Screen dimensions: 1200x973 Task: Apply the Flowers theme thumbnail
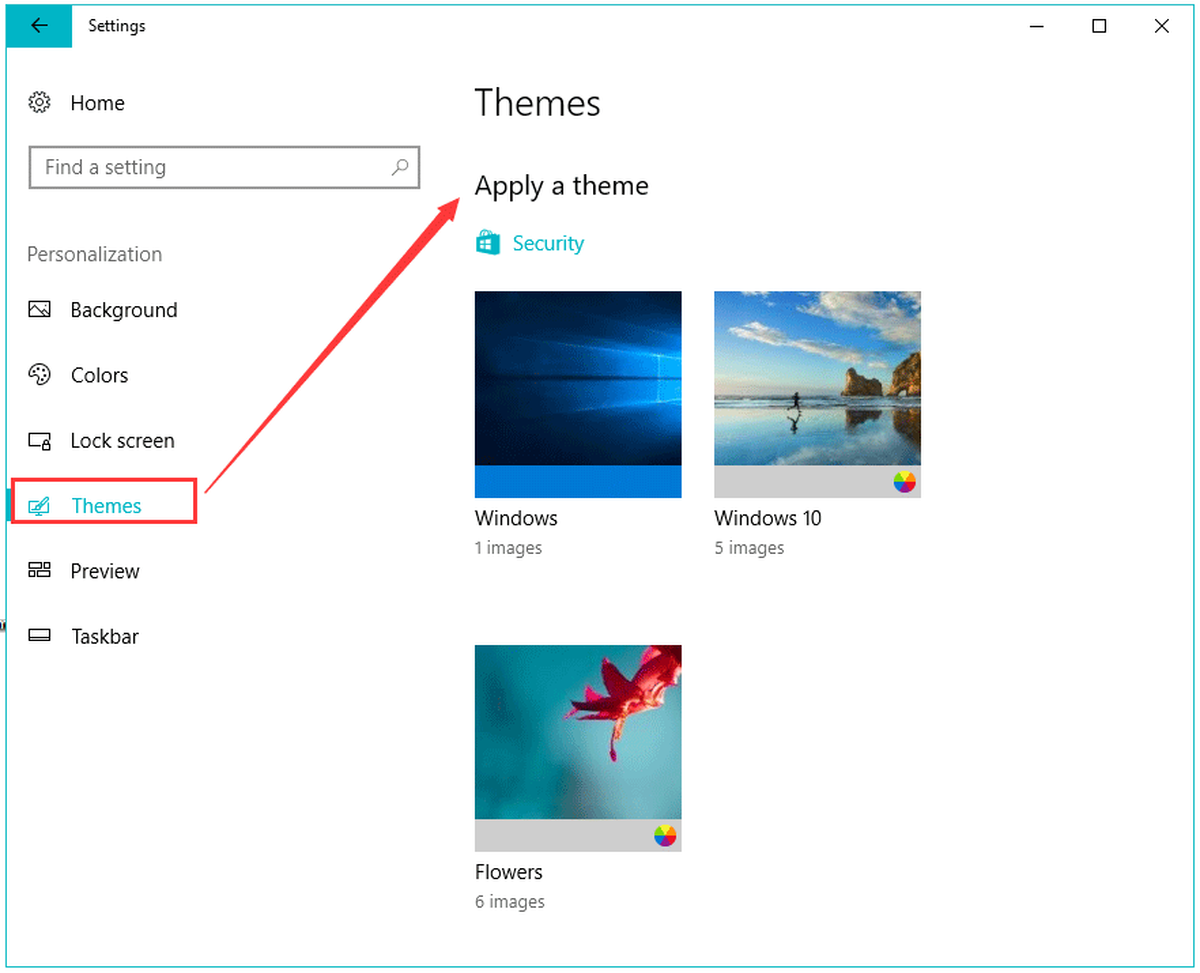tap(578, 748)
